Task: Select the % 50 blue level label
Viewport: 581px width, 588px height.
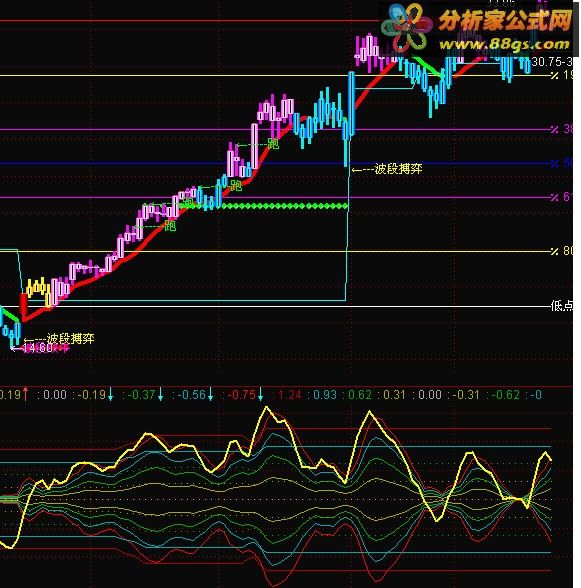Action: 561,163
